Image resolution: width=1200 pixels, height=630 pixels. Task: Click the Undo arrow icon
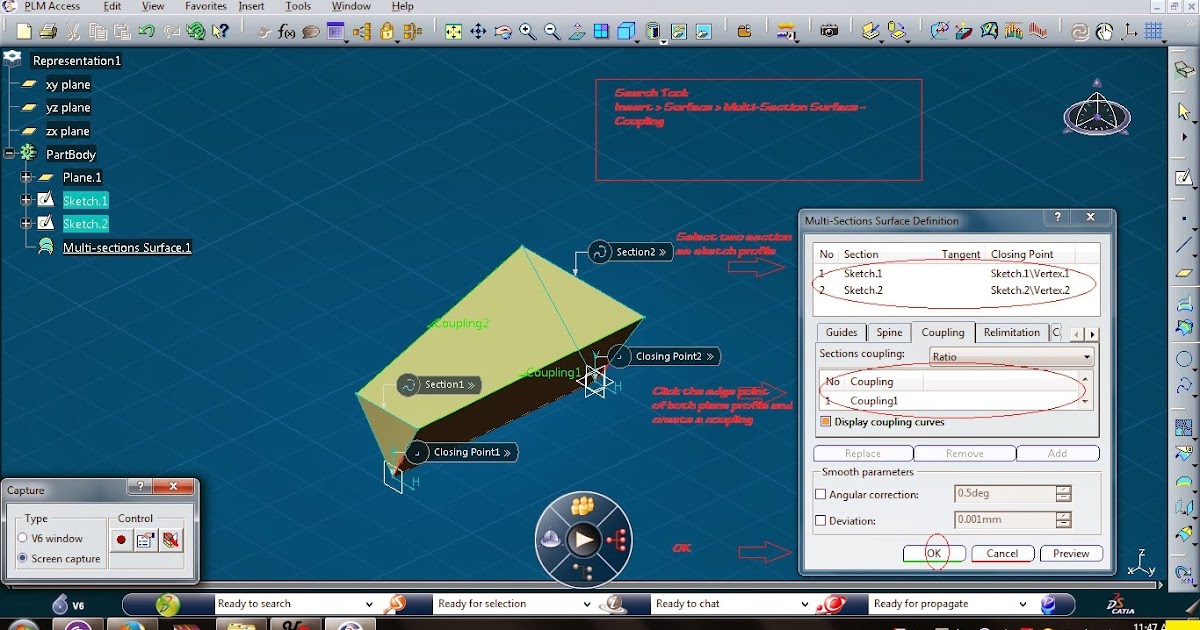[x=148, y=31]
